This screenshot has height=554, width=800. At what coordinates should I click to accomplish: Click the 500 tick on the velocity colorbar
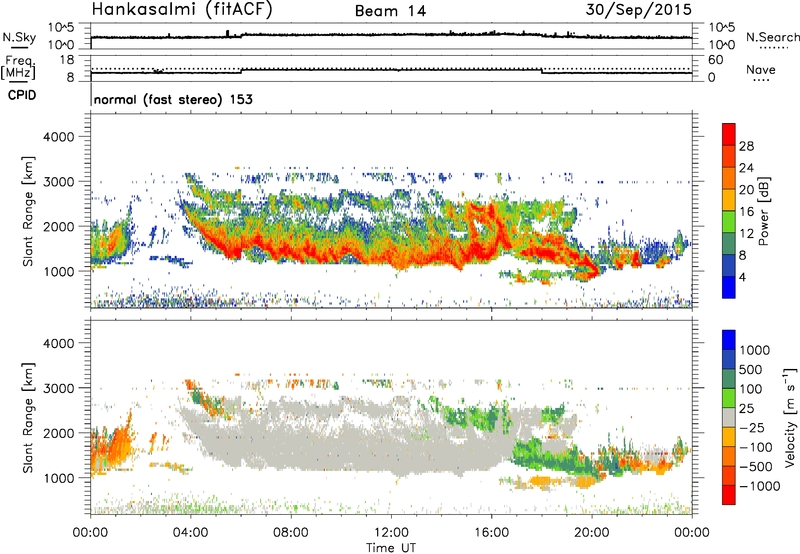(751, 369)
